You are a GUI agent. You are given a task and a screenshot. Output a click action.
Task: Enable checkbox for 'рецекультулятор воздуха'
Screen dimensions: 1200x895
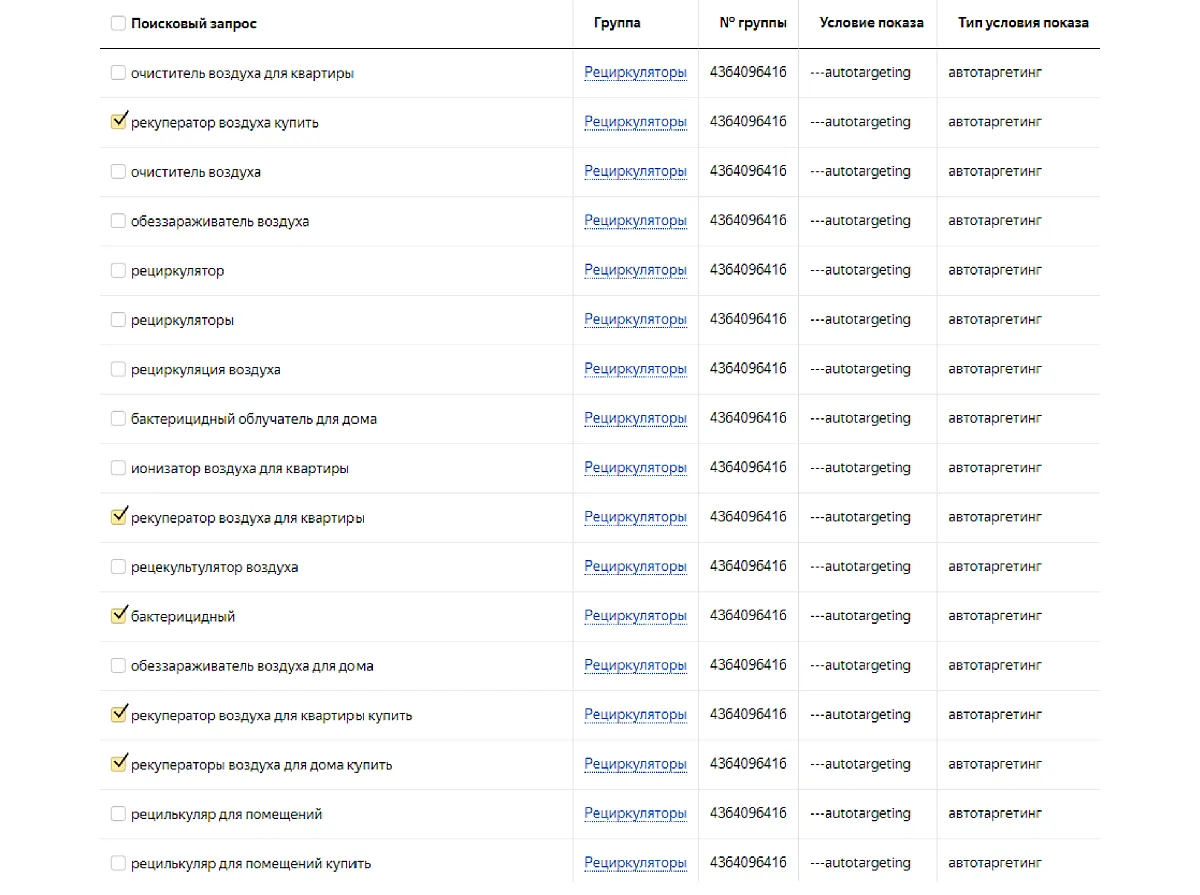118,567
